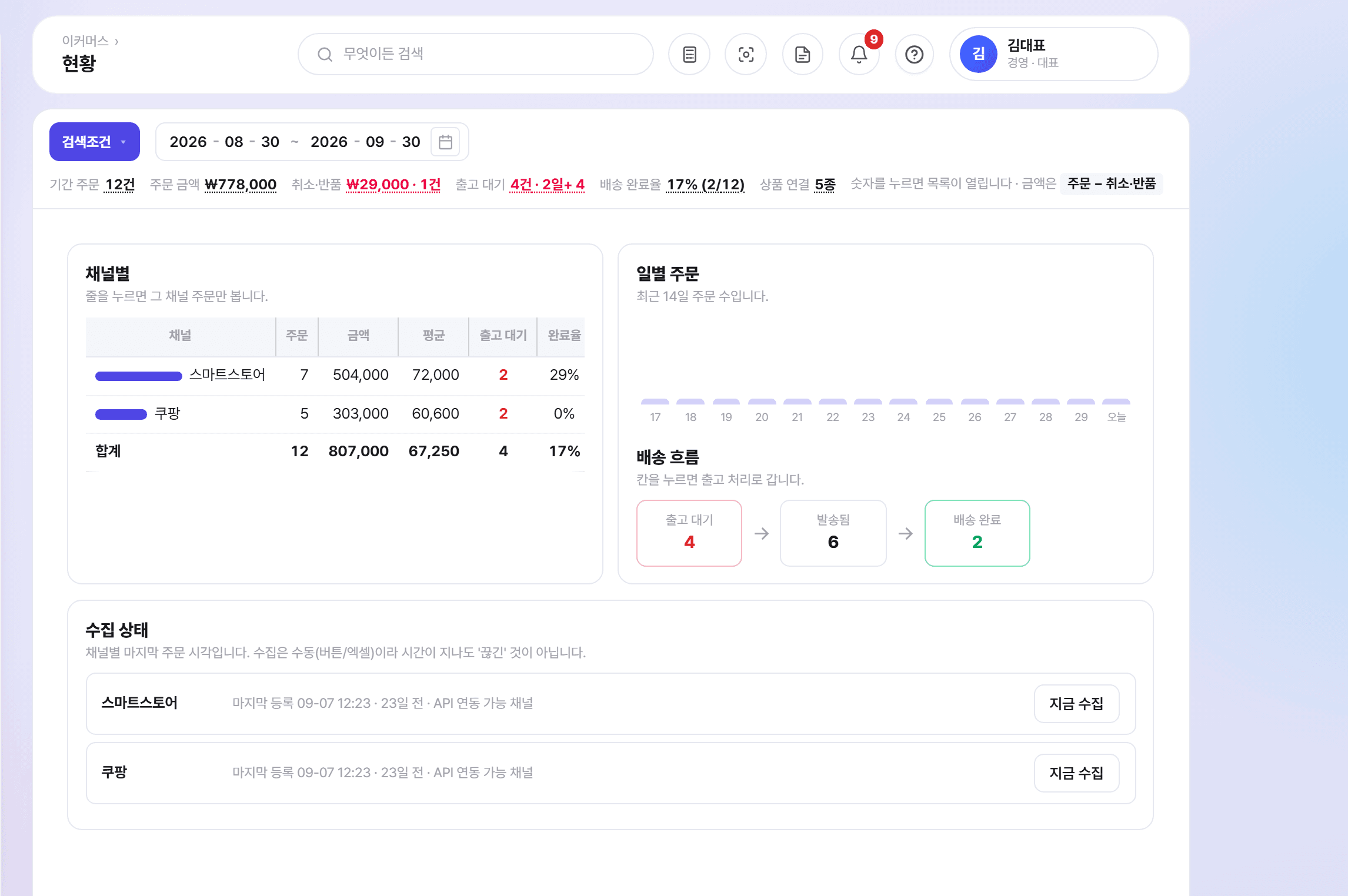Click the 이커머스 breadcrumb

tap(85, 41)
